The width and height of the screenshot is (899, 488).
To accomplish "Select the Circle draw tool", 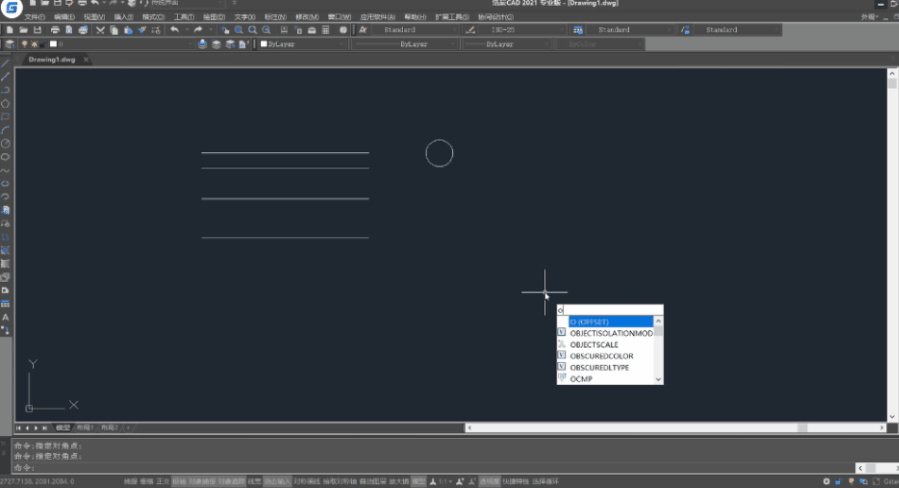I will point(5,143).
